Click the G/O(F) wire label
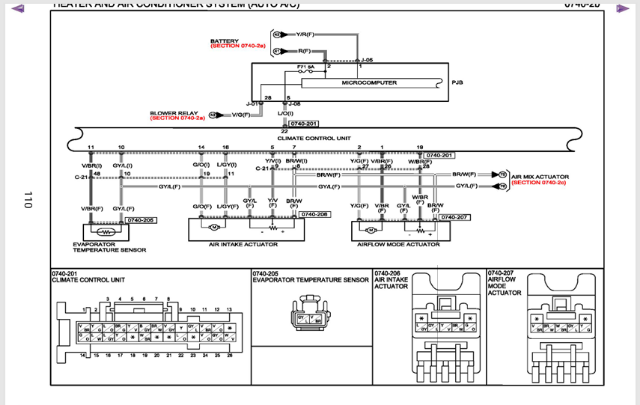 (x=202, y=207)
